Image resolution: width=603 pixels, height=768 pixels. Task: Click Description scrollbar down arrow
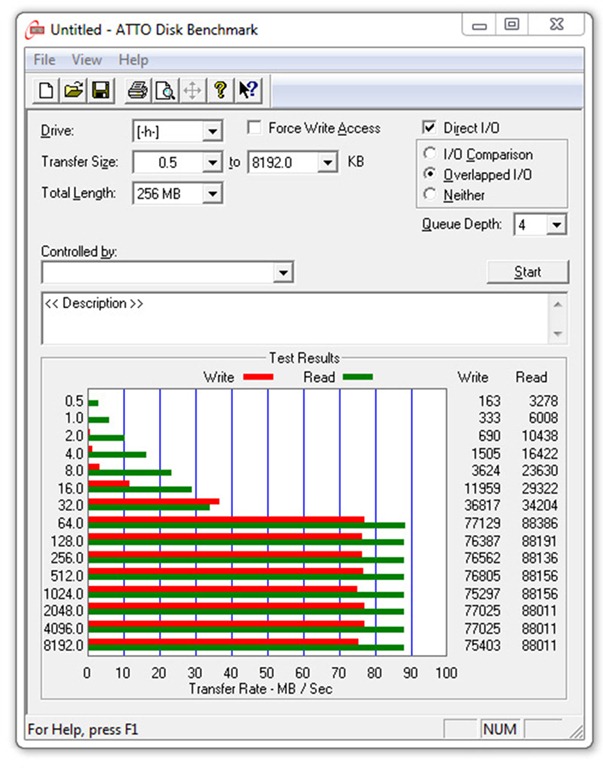click(x=557, y=334)
